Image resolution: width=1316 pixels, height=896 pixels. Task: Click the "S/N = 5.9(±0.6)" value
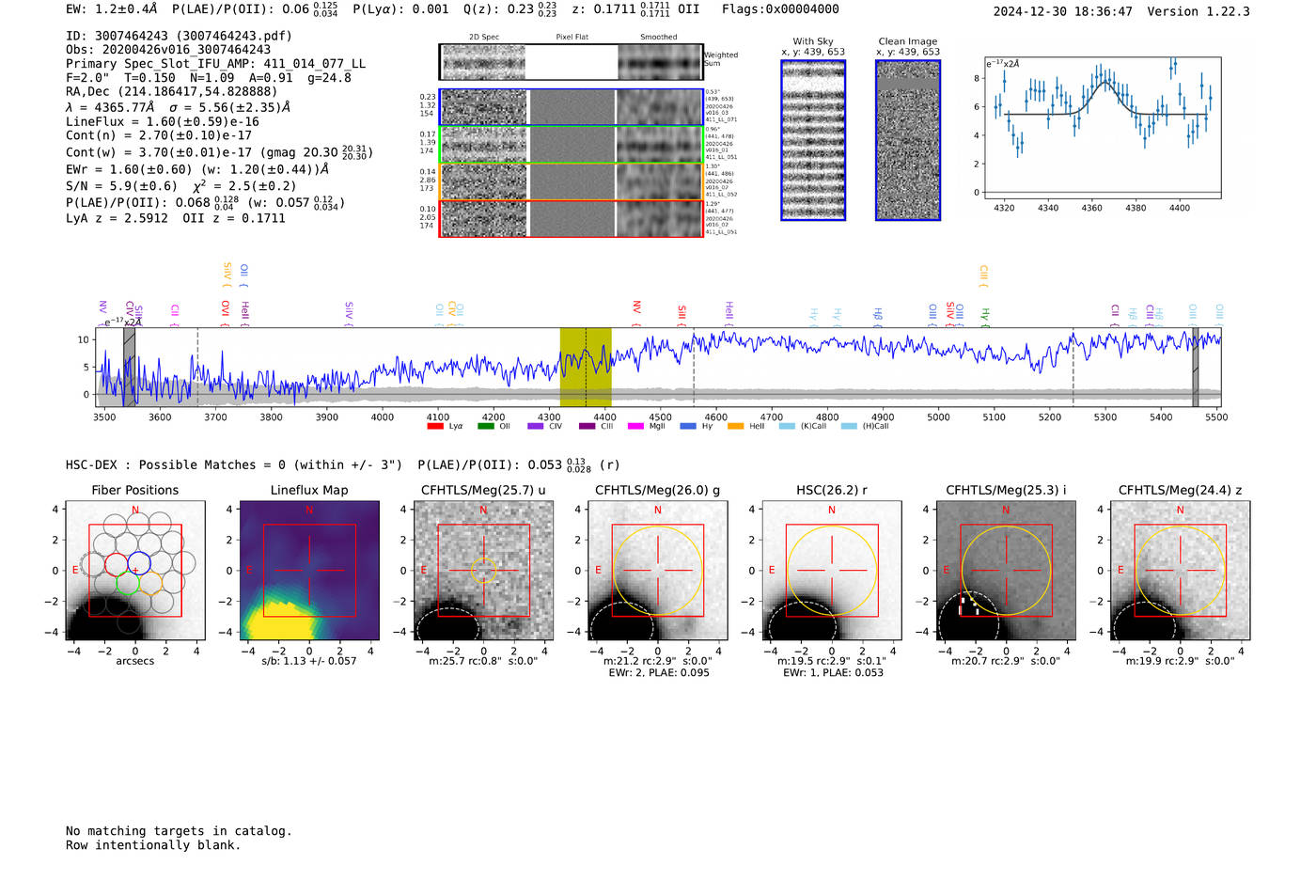click(121, 186)
